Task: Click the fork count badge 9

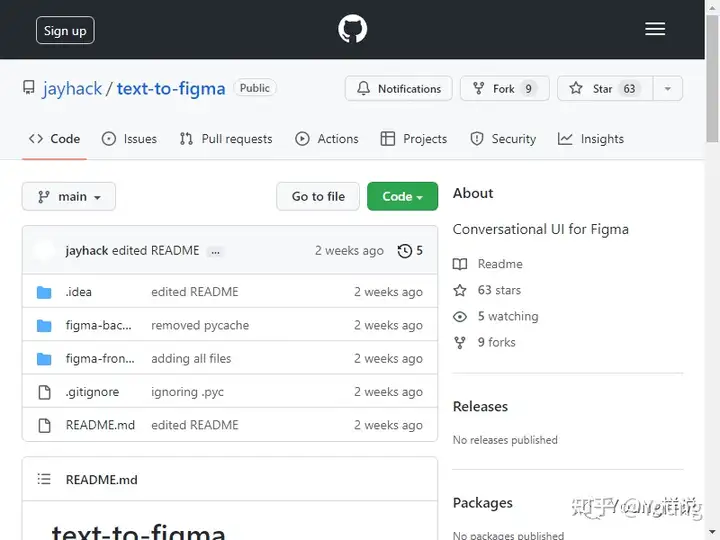Action: 529,89
